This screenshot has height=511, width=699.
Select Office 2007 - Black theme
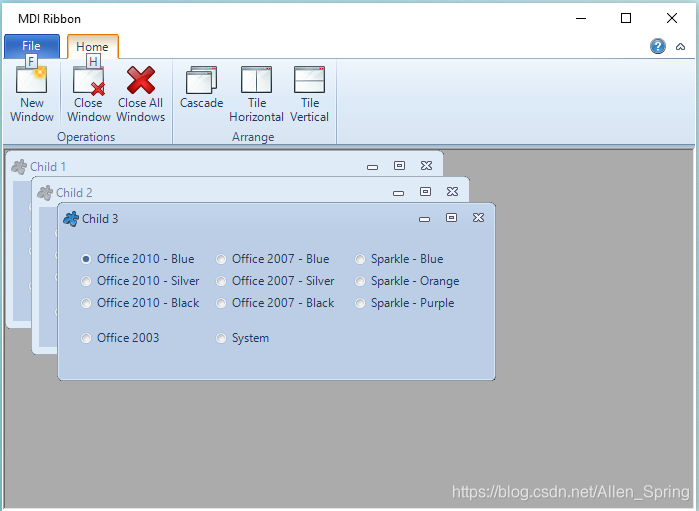coord(275,303)
